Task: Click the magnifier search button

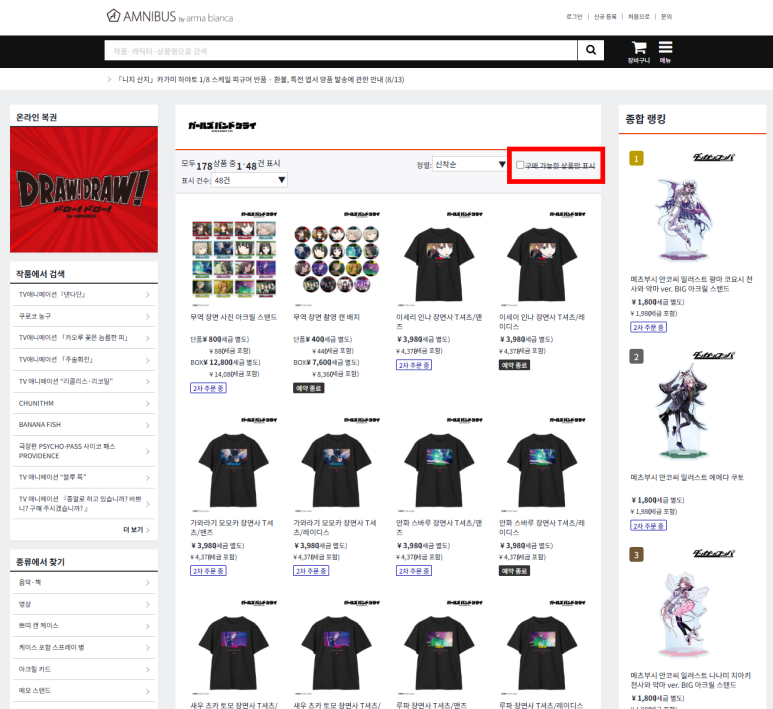Action: 591,50
